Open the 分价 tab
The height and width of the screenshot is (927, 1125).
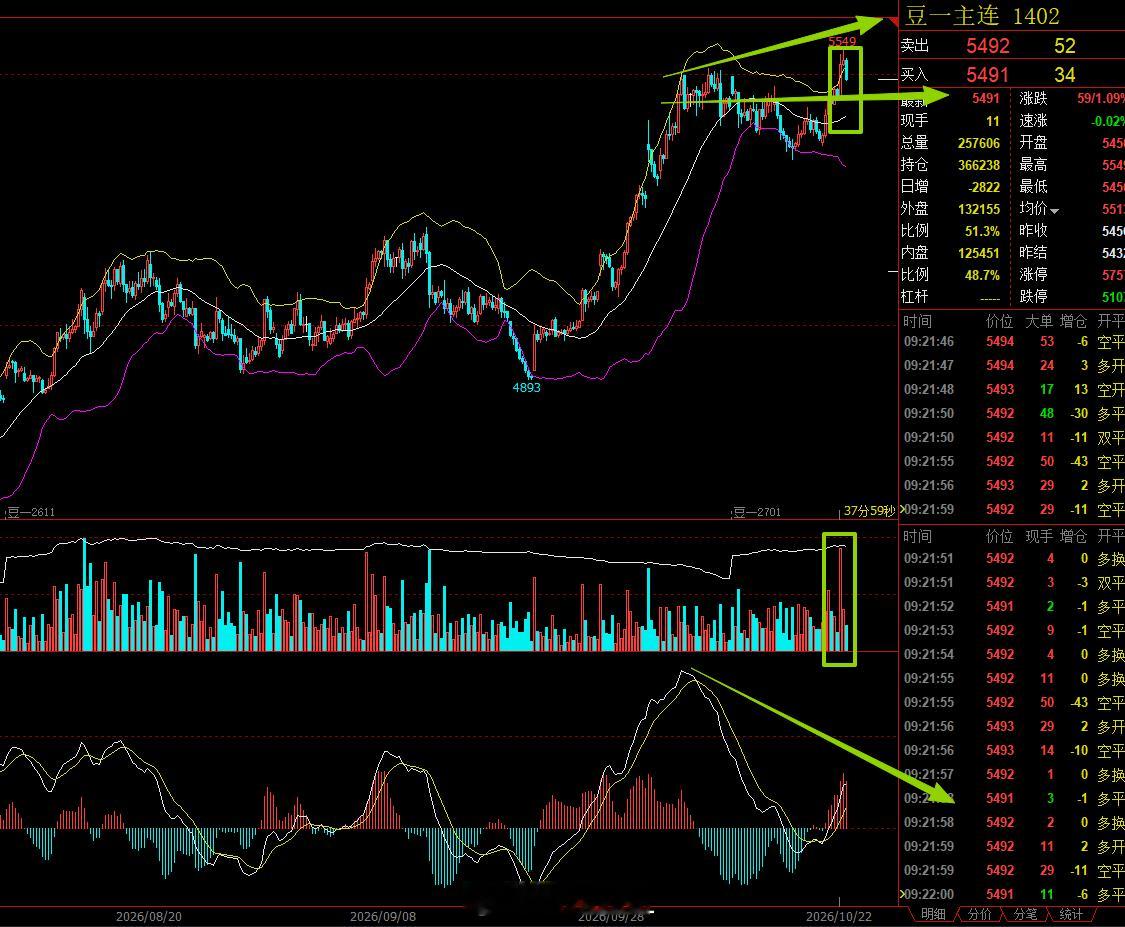tap(979, 914)
